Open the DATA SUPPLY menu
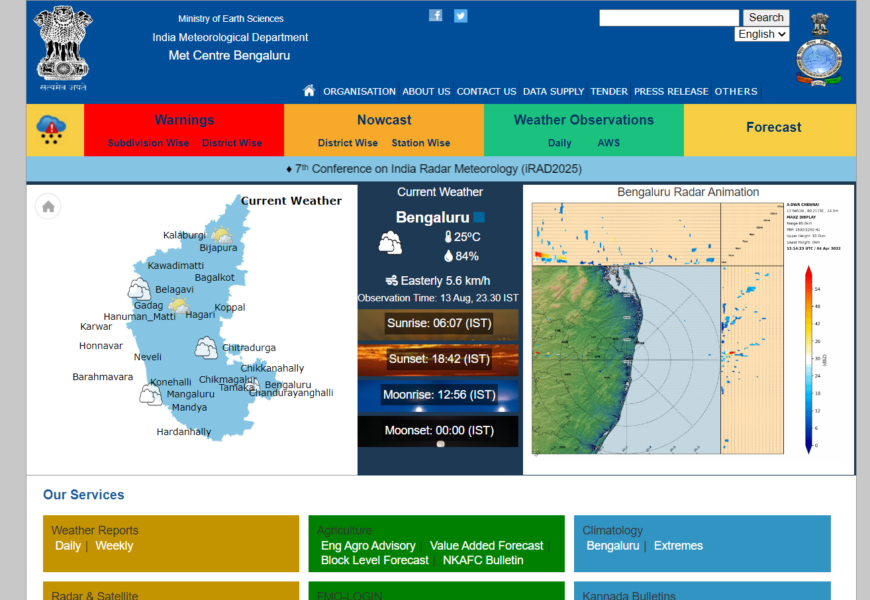The image size is (870, 600). coord(553,91)
